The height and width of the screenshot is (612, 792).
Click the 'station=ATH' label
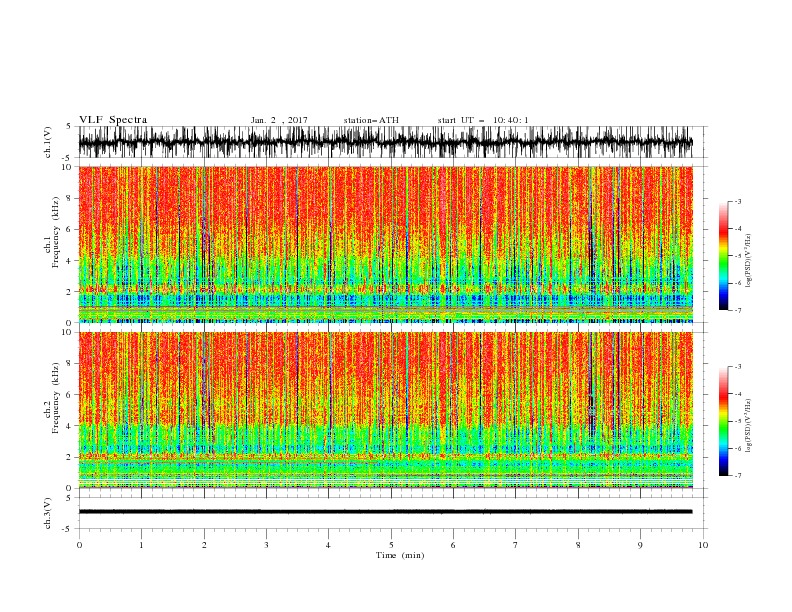(371, 120)
